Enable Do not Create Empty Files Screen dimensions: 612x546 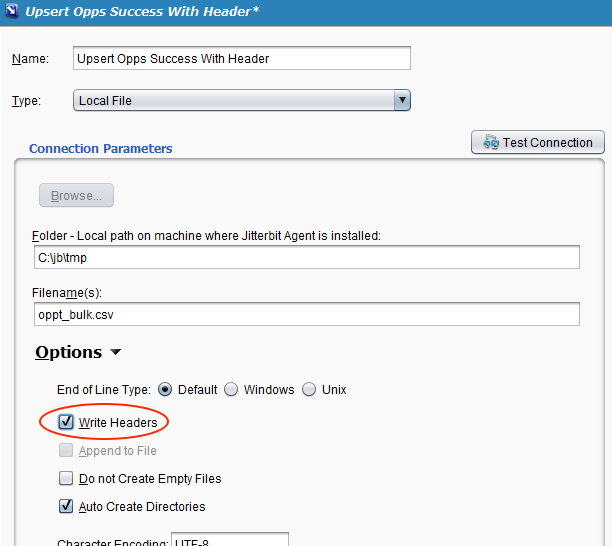click(67, 479)
